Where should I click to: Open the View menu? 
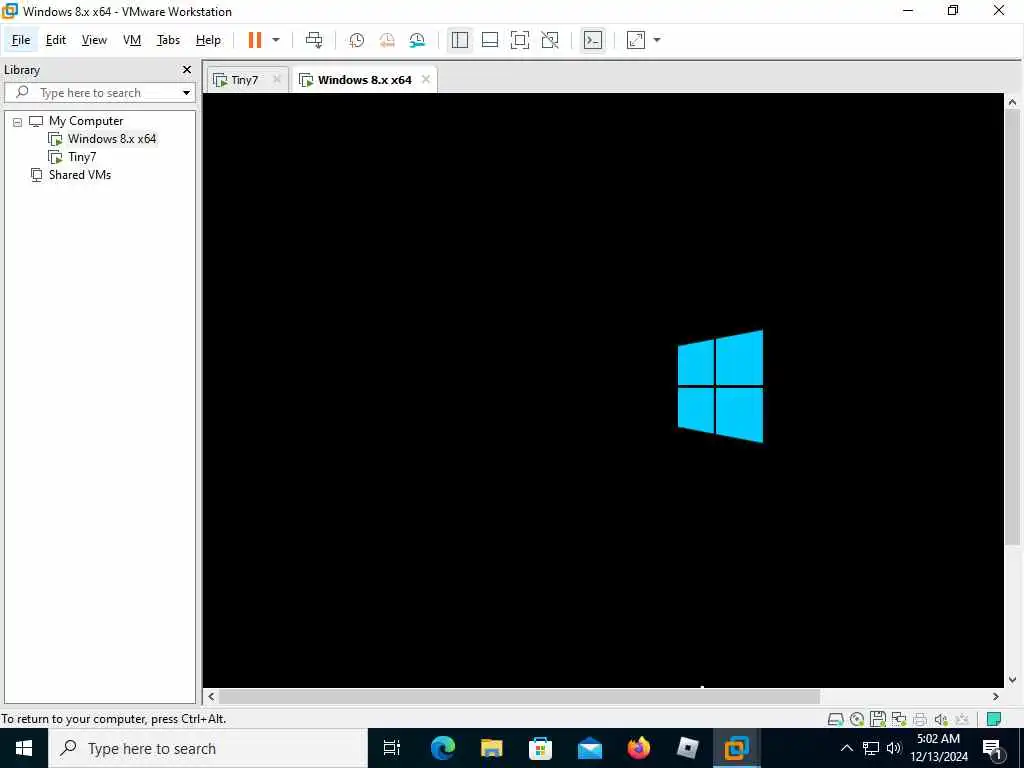pyautogui.click(x=94, y=40)
